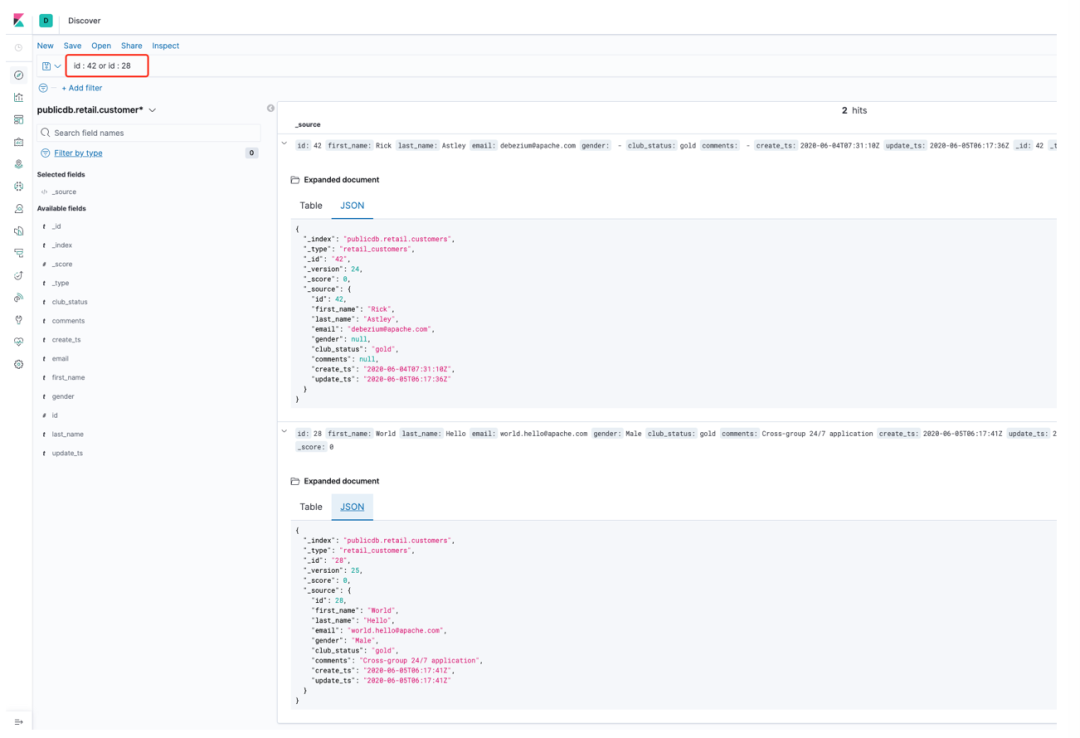Open Discover via the compass sidebar icon
1080x738 pixels.
coord(18,75)
